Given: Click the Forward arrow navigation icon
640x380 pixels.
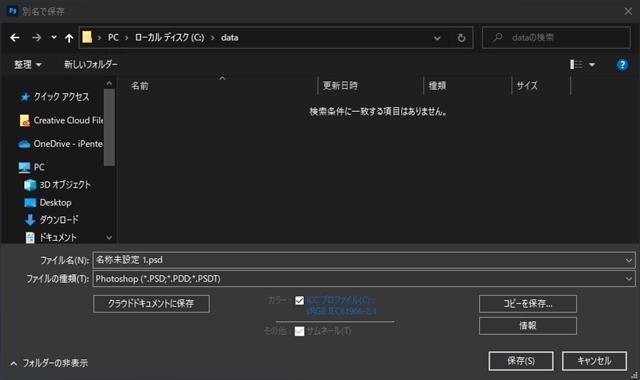Looking at the screenshot, I should (x=37, y=38).
